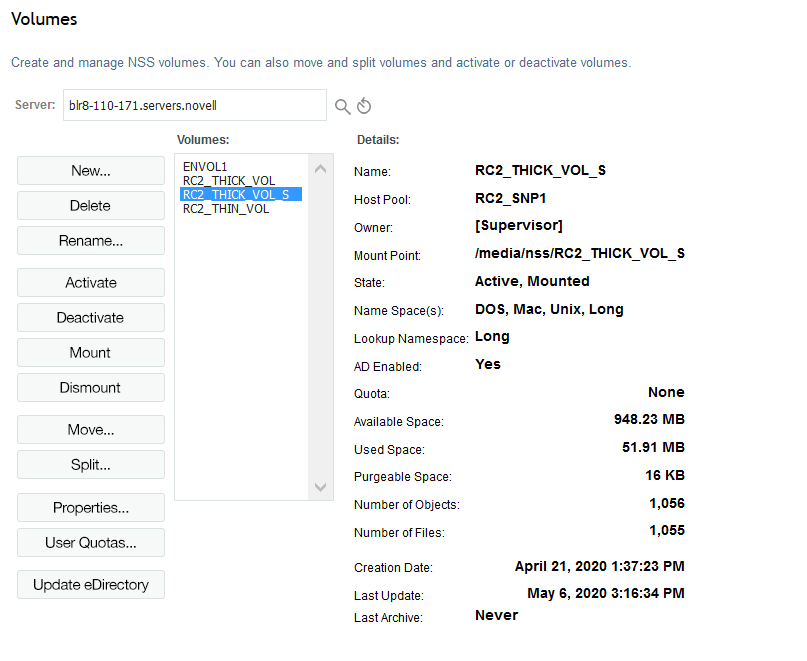Open the Rename... dialog
The image size is (807, 661).
[90, 240]
